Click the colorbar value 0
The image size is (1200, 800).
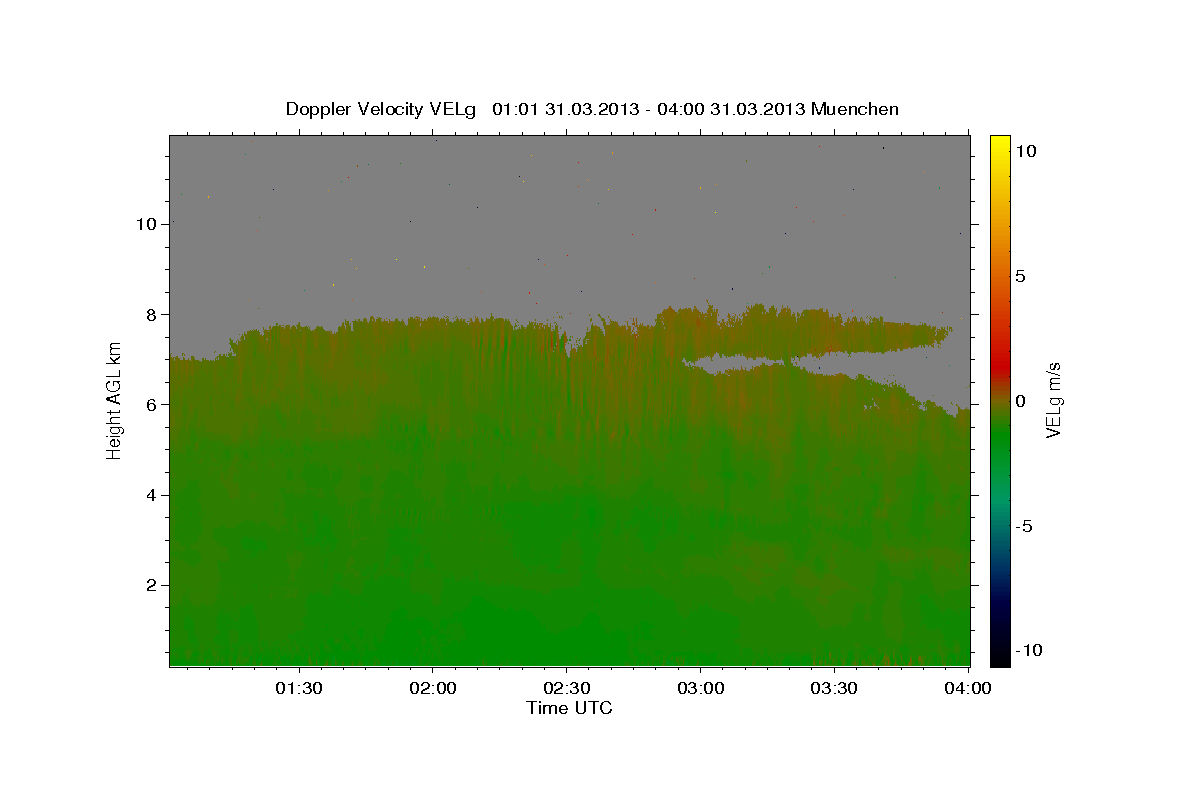pyautogui.click(x=1020, y=401)
